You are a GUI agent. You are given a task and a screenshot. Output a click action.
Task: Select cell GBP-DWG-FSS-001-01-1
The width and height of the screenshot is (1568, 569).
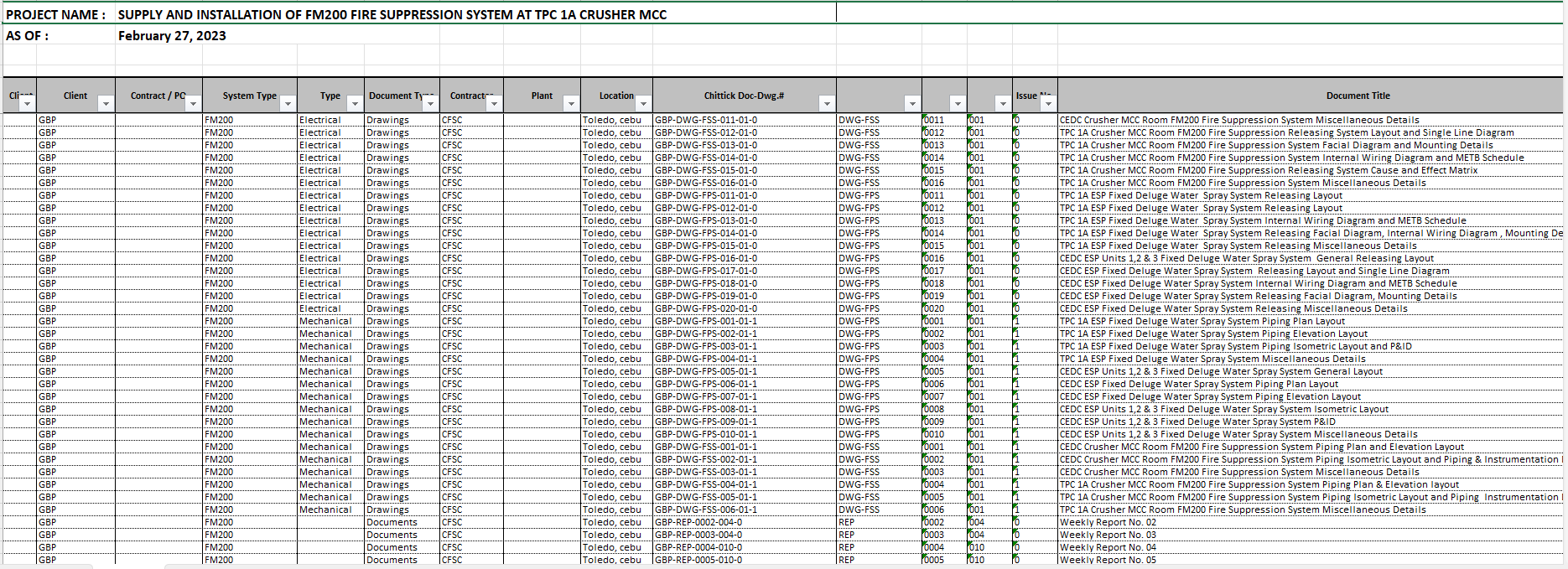pyautogui.click(x=745, y=447)
